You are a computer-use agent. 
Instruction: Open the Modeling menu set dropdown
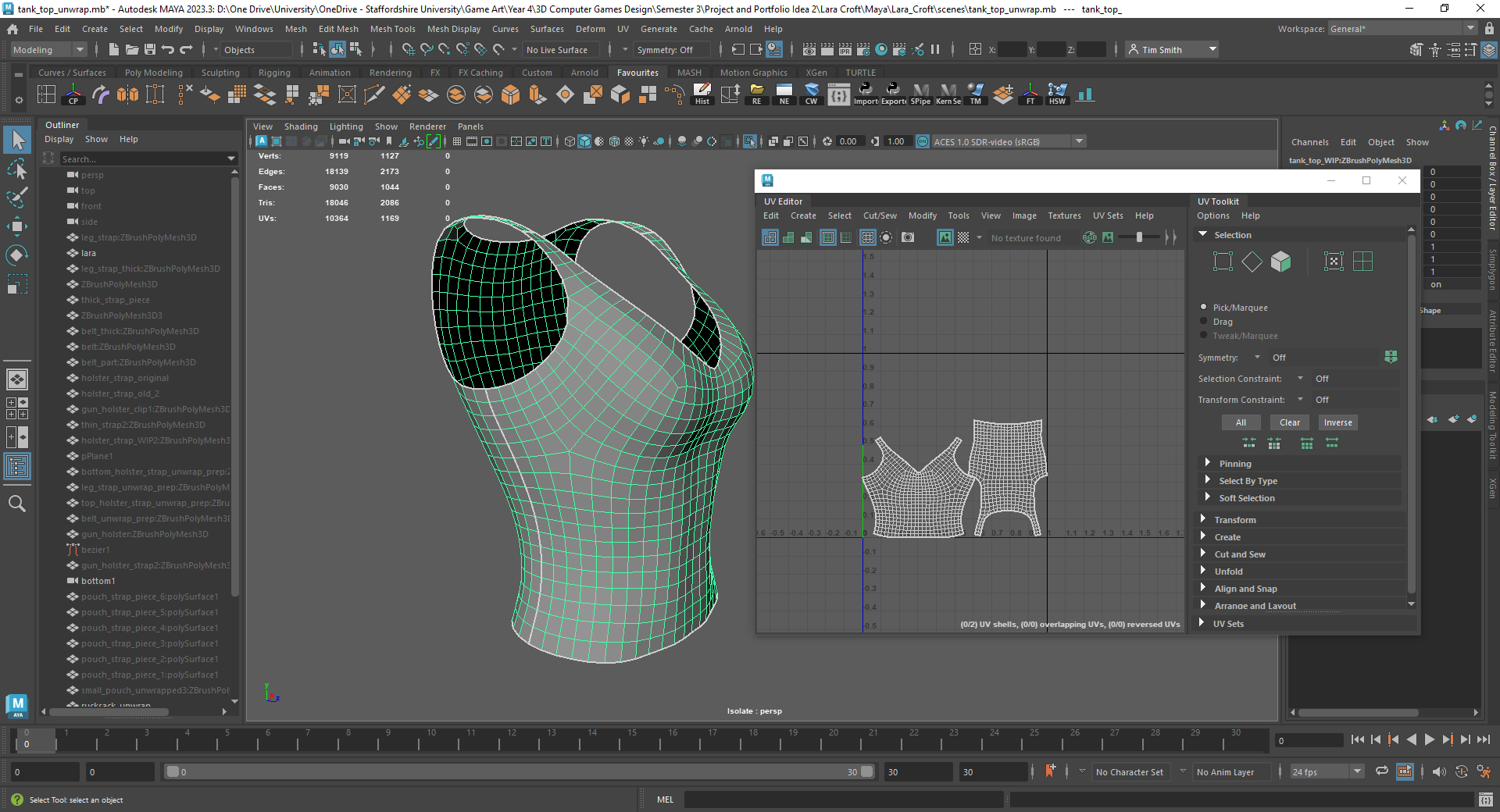[48, 49]
